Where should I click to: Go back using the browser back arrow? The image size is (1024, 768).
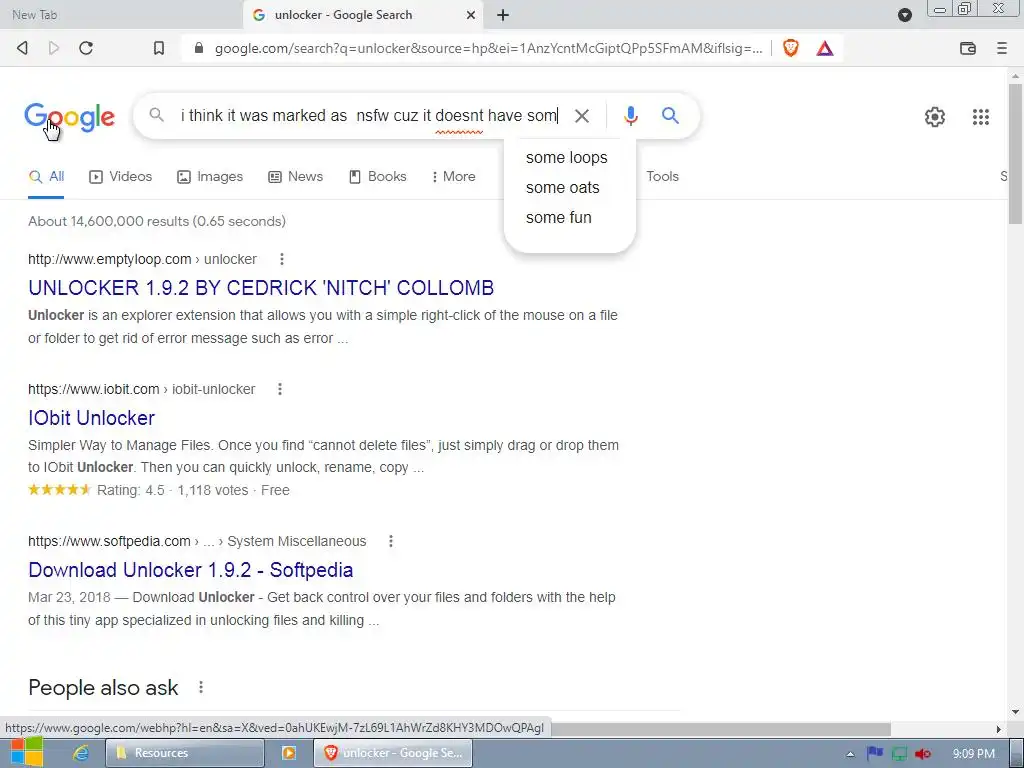click(22, 48)
